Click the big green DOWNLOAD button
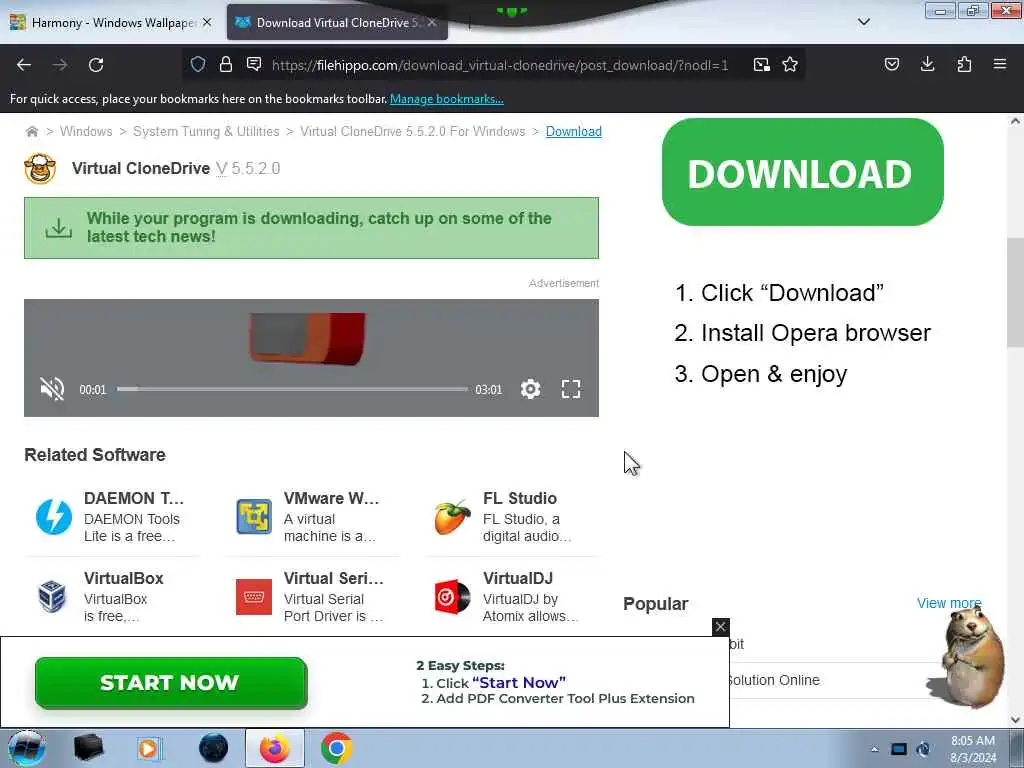The width and height of the screenshot is (1024, 768). (x=803, y=172)
